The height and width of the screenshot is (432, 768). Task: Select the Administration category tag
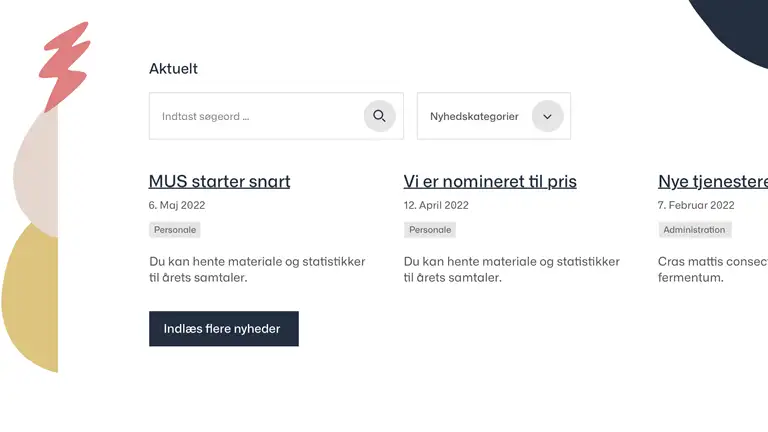pos(695,230)
